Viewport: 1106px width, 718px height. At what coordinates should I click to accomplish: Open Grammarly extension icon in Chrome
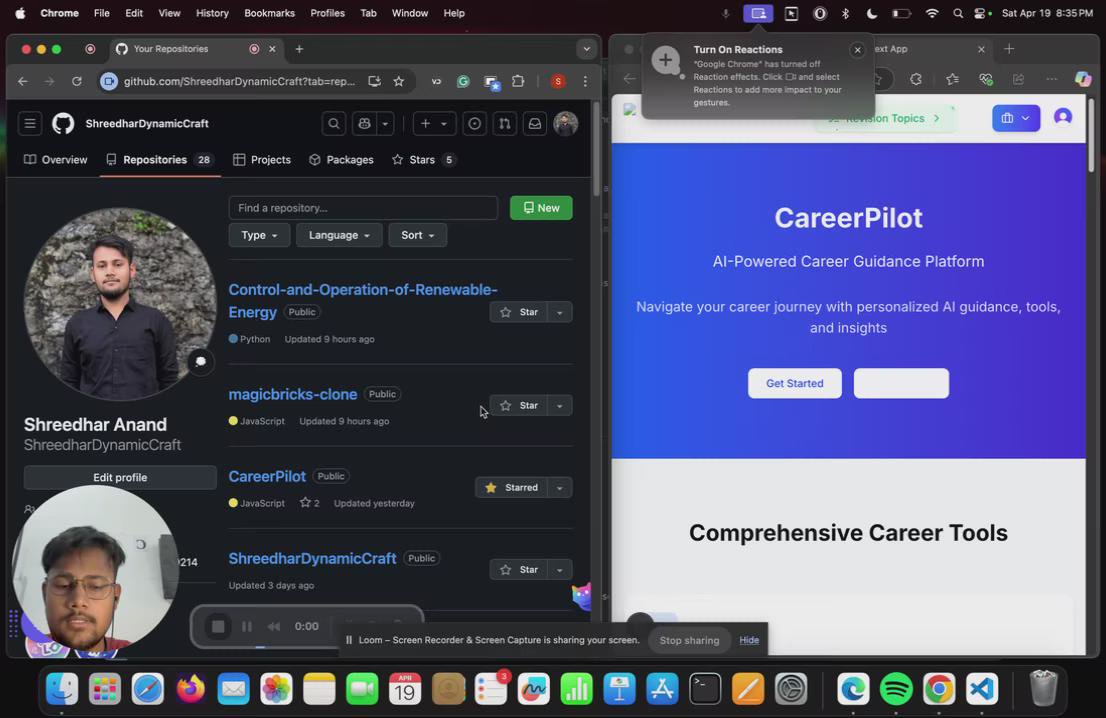point(463,81)
